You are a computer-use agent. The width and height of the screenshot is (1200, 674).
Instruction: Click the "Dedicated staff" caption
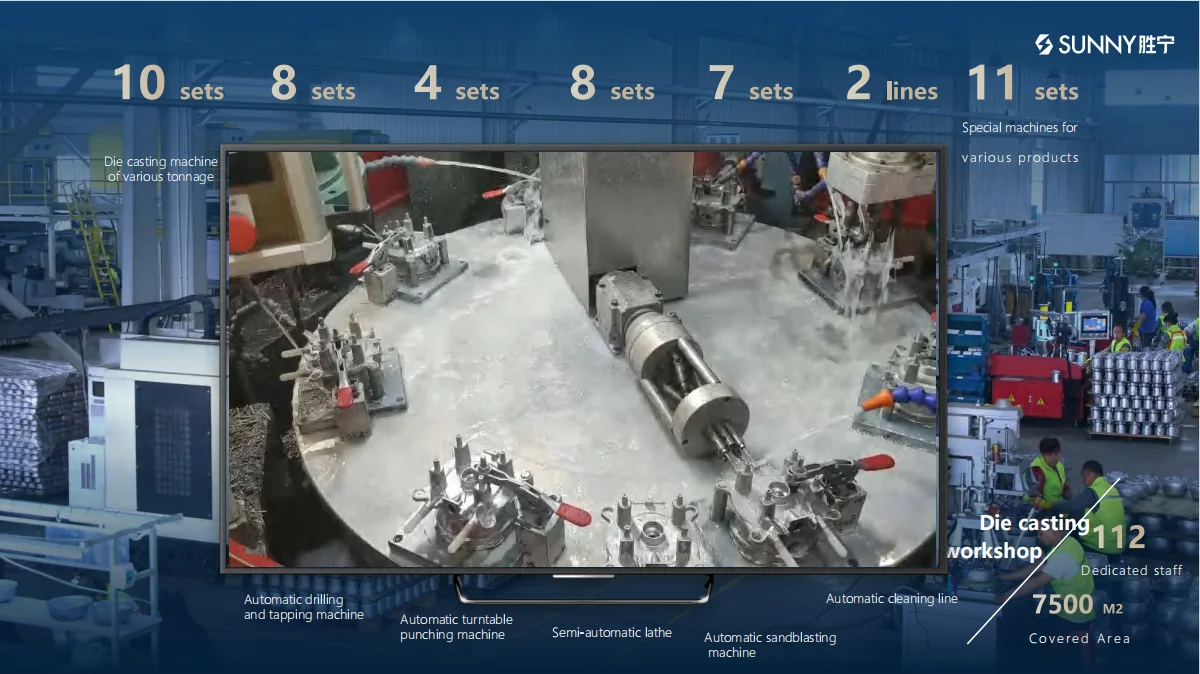1131,571
